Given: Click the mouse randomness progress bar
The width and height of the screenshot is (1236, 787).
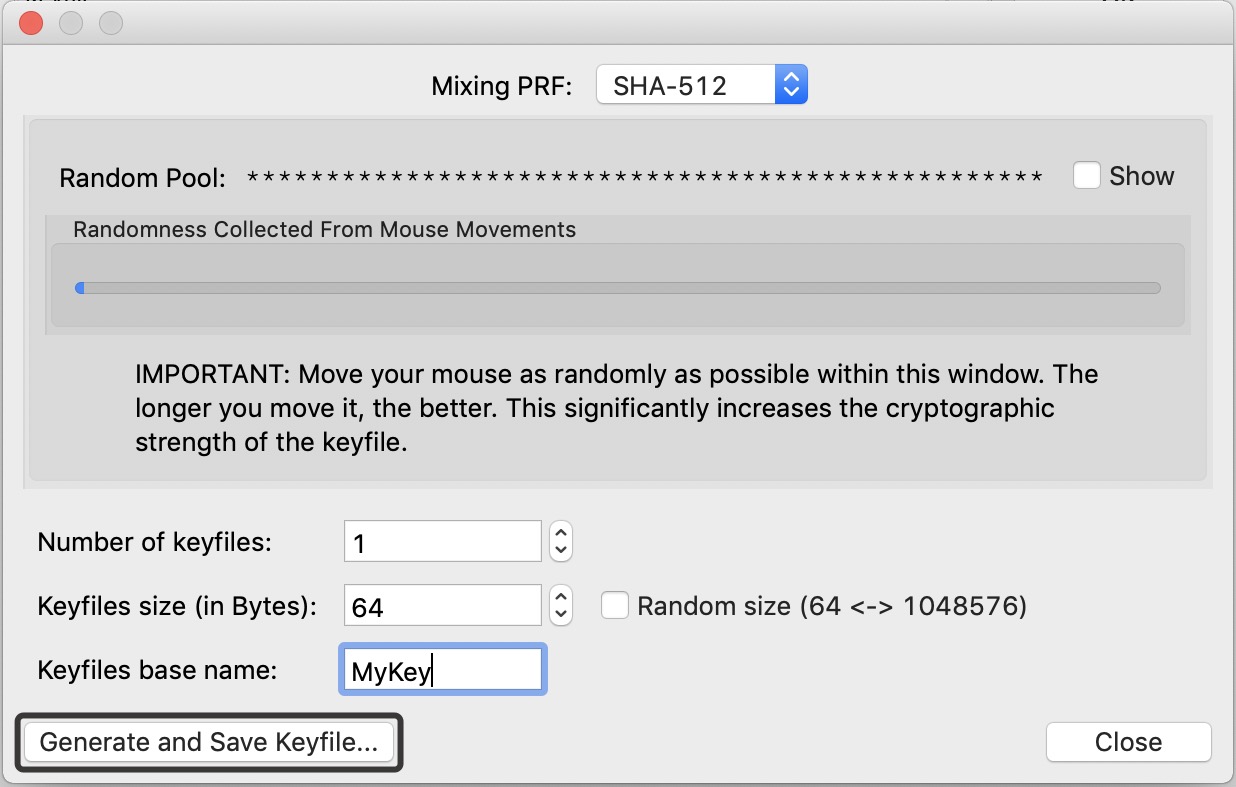Looking at the screenshot, I should (x=617, y=288).
